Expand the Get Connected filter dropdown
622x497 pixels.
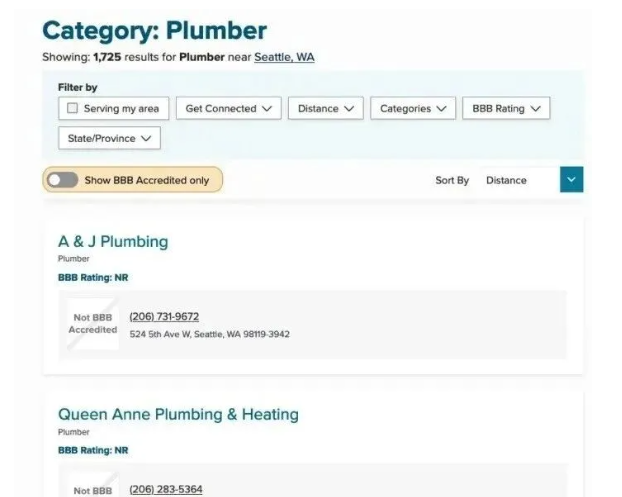(x=228, y=109)
